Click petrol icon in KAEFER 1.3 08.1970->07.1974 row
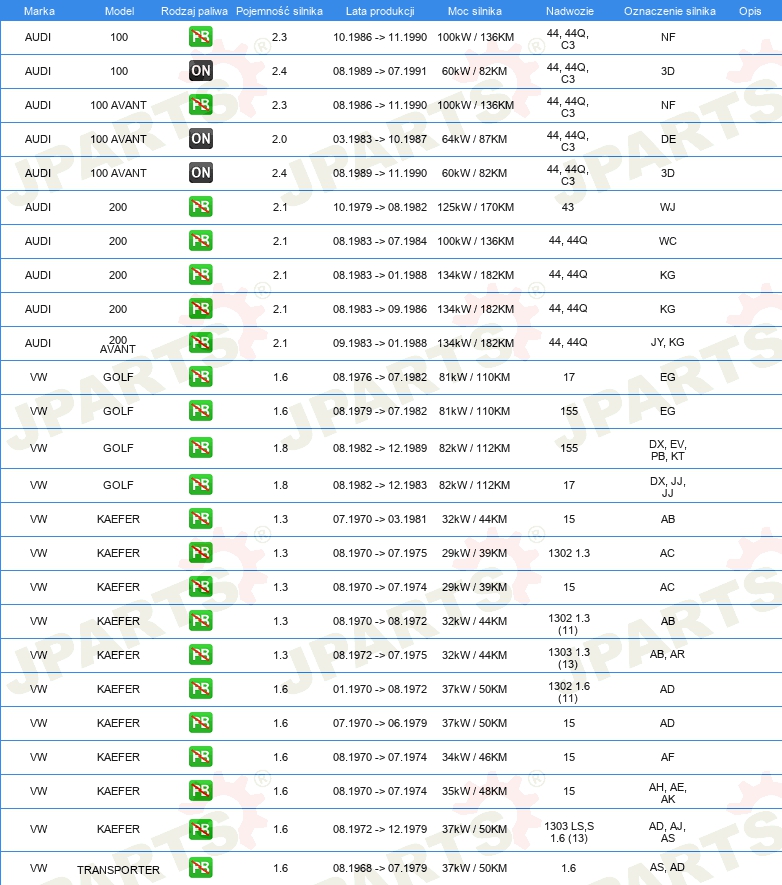The image size is (782, 885). point(201,587)
